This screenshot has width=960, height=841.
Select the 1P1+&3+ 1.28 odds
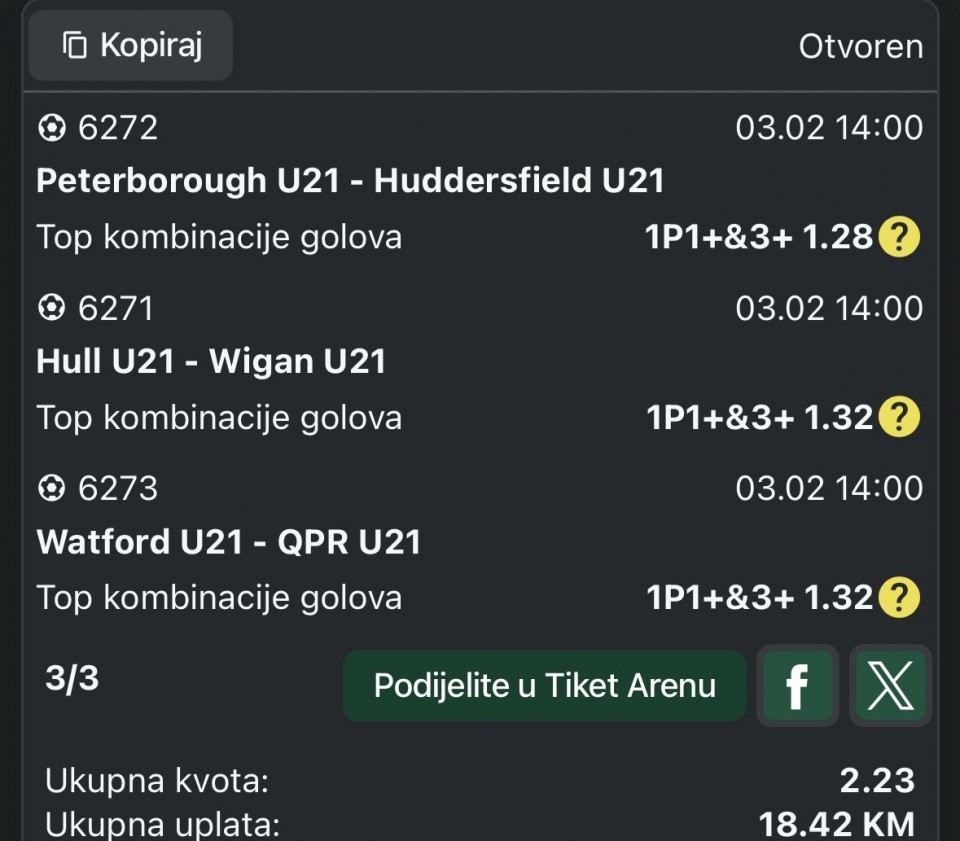tap(759, 237)
